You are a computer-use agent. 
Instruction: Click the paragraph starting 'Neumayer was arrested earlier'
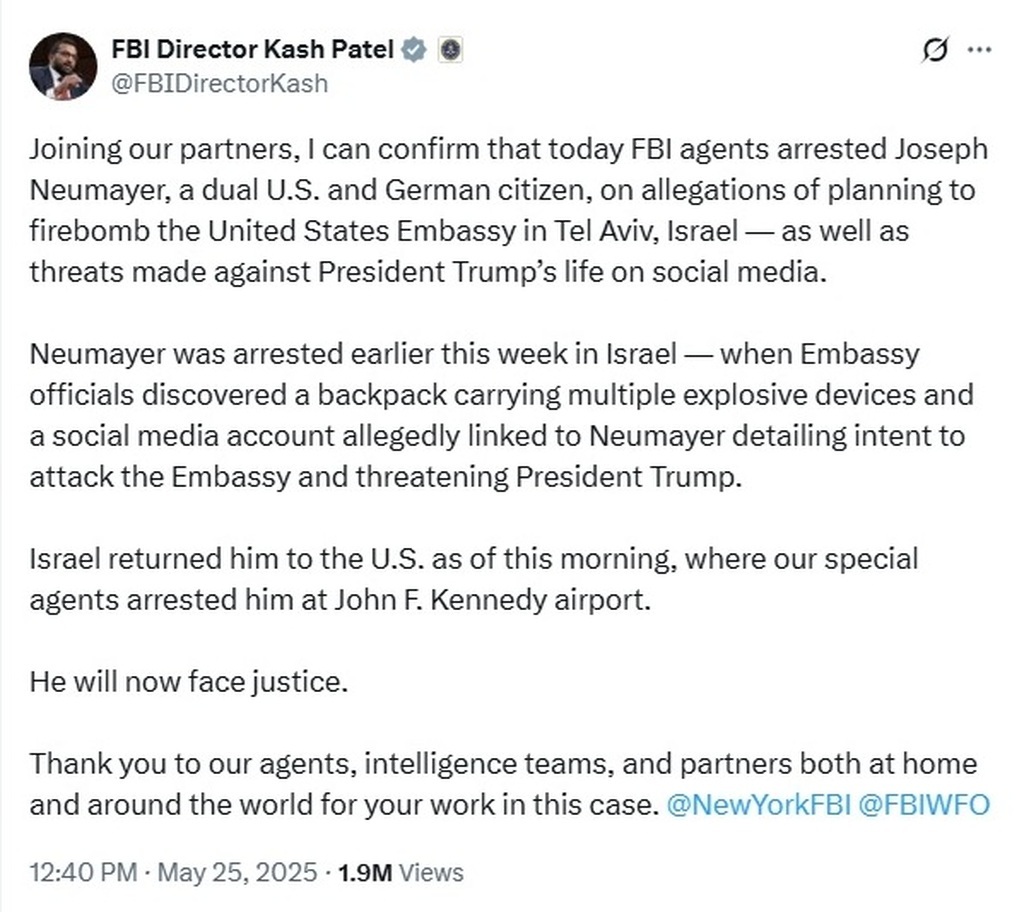(502, 414)
